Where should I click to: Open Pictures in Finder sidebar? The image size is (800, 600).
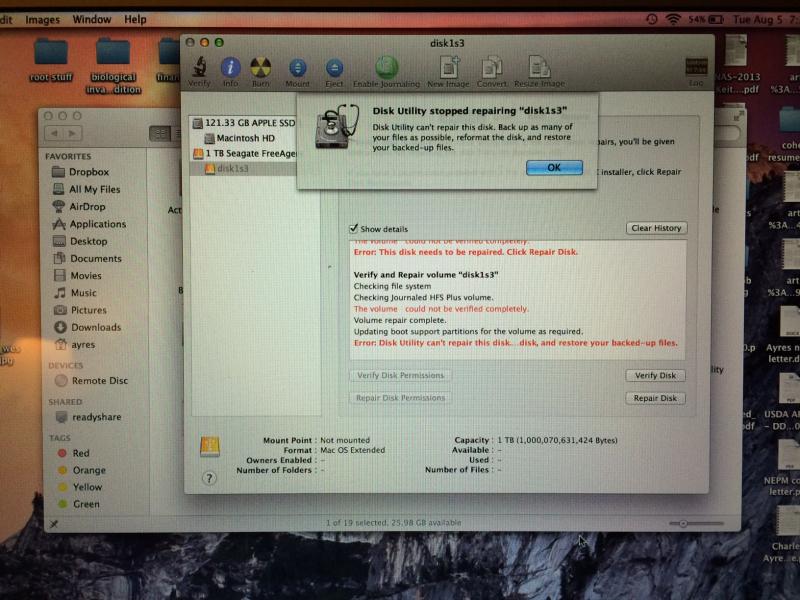[80, 310]
